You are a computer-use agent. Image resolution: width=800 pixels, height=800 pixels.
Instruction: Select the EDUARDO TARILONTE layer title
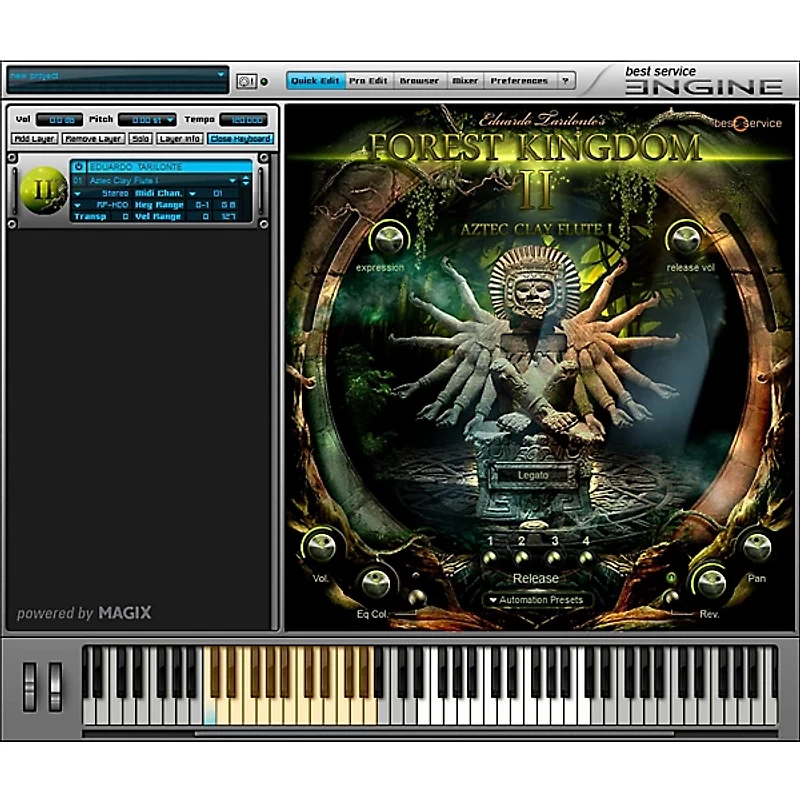pos(170,166)
